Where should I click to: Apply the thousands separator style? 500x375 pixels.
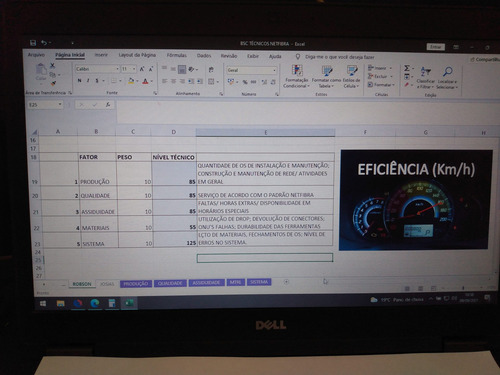pyautogui.click(x=254, y=82)
